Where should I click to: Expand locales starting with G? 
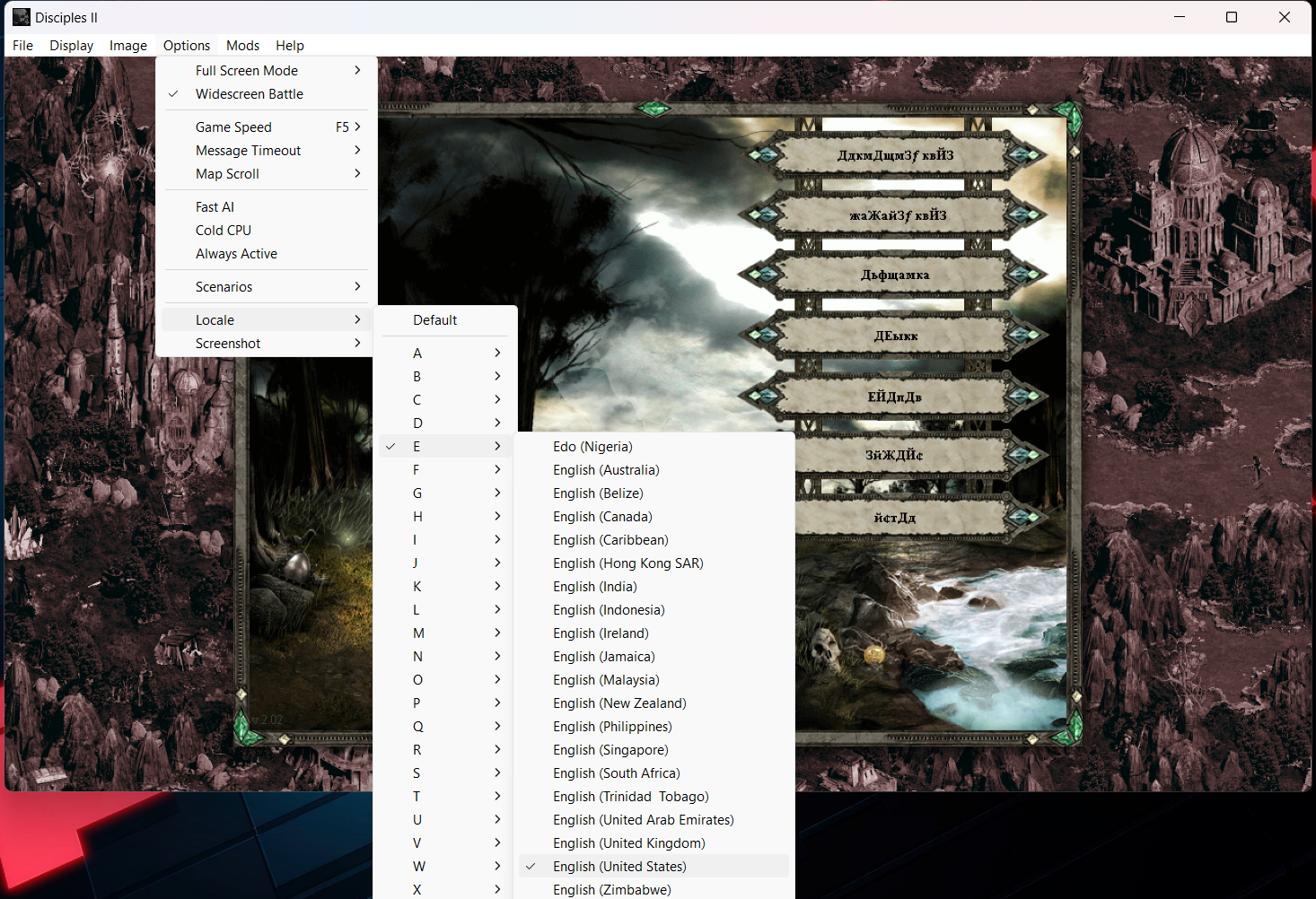point(445,493)
